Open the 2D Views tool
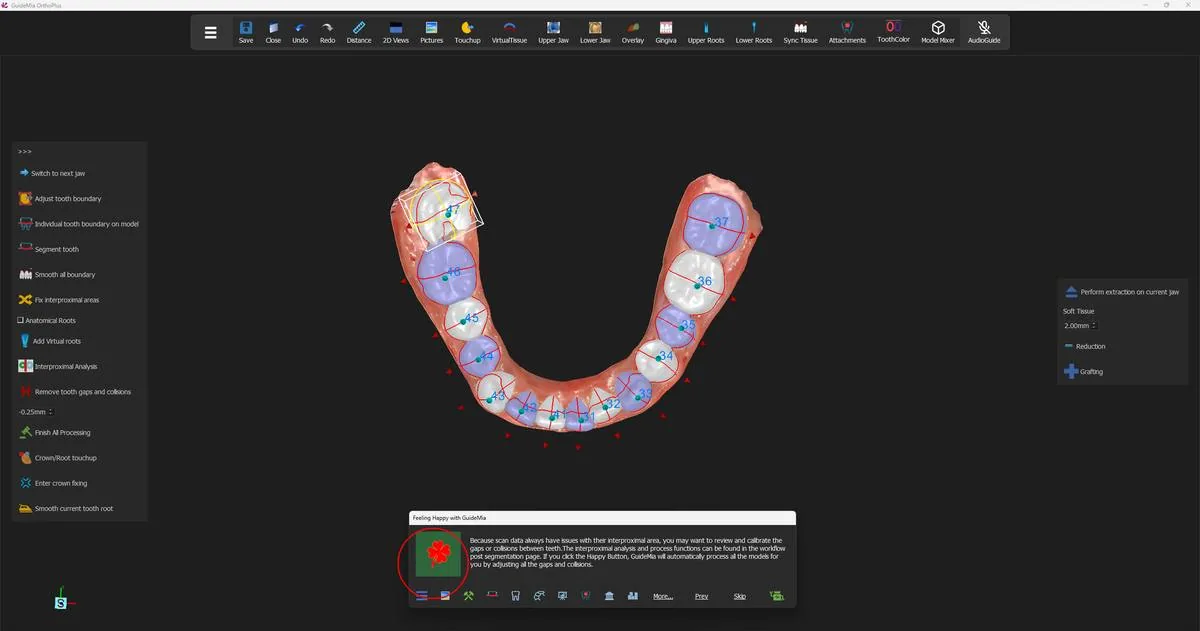Image resolution: width=1200 pixels, height=631 pixels. click(395, 32)
